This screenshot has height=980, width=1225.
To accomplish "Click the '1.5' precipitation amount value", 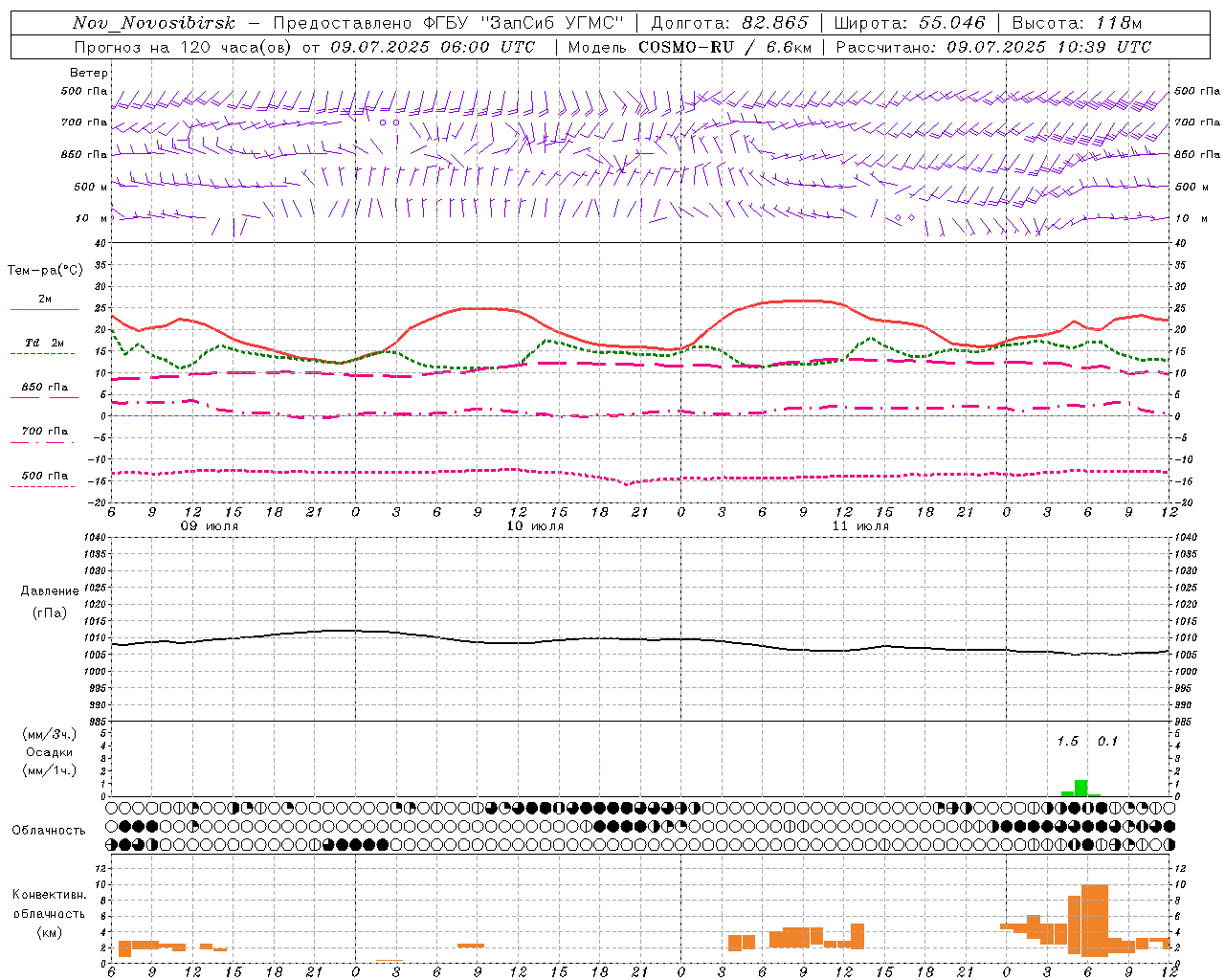I will (x=1067, y=741).
